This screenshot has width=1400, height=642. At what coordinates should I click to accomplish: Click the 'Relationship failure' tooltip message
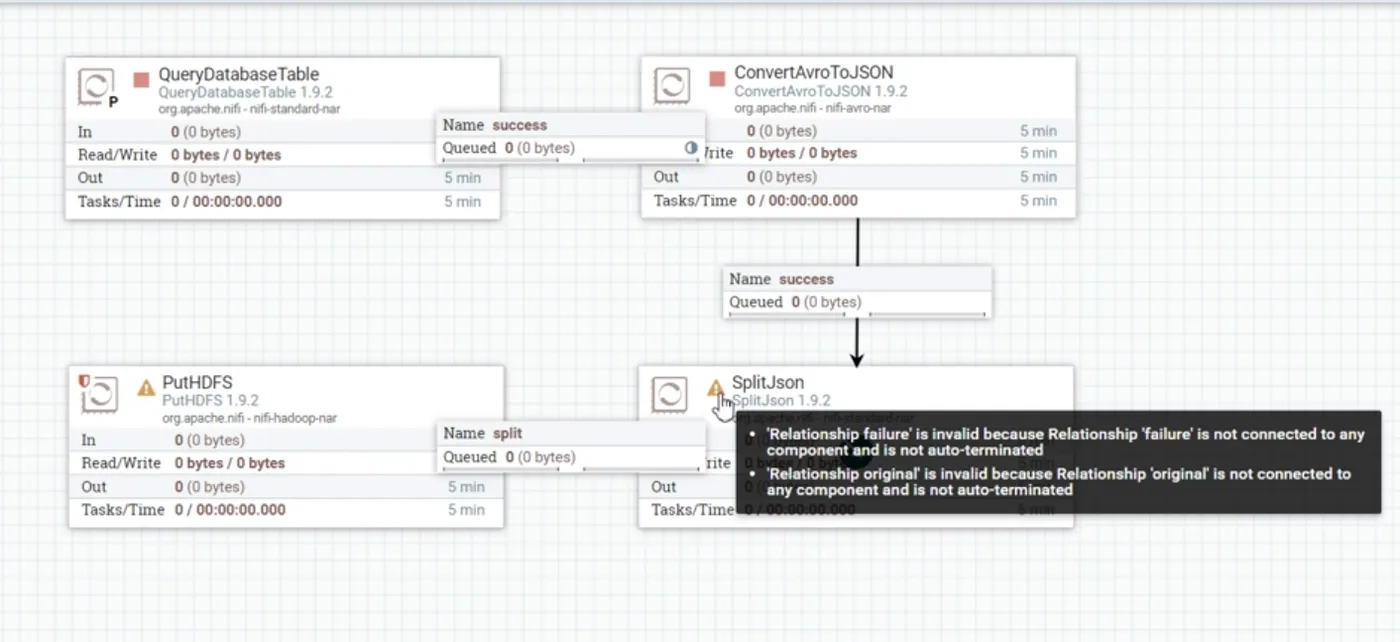point(1065,442)
